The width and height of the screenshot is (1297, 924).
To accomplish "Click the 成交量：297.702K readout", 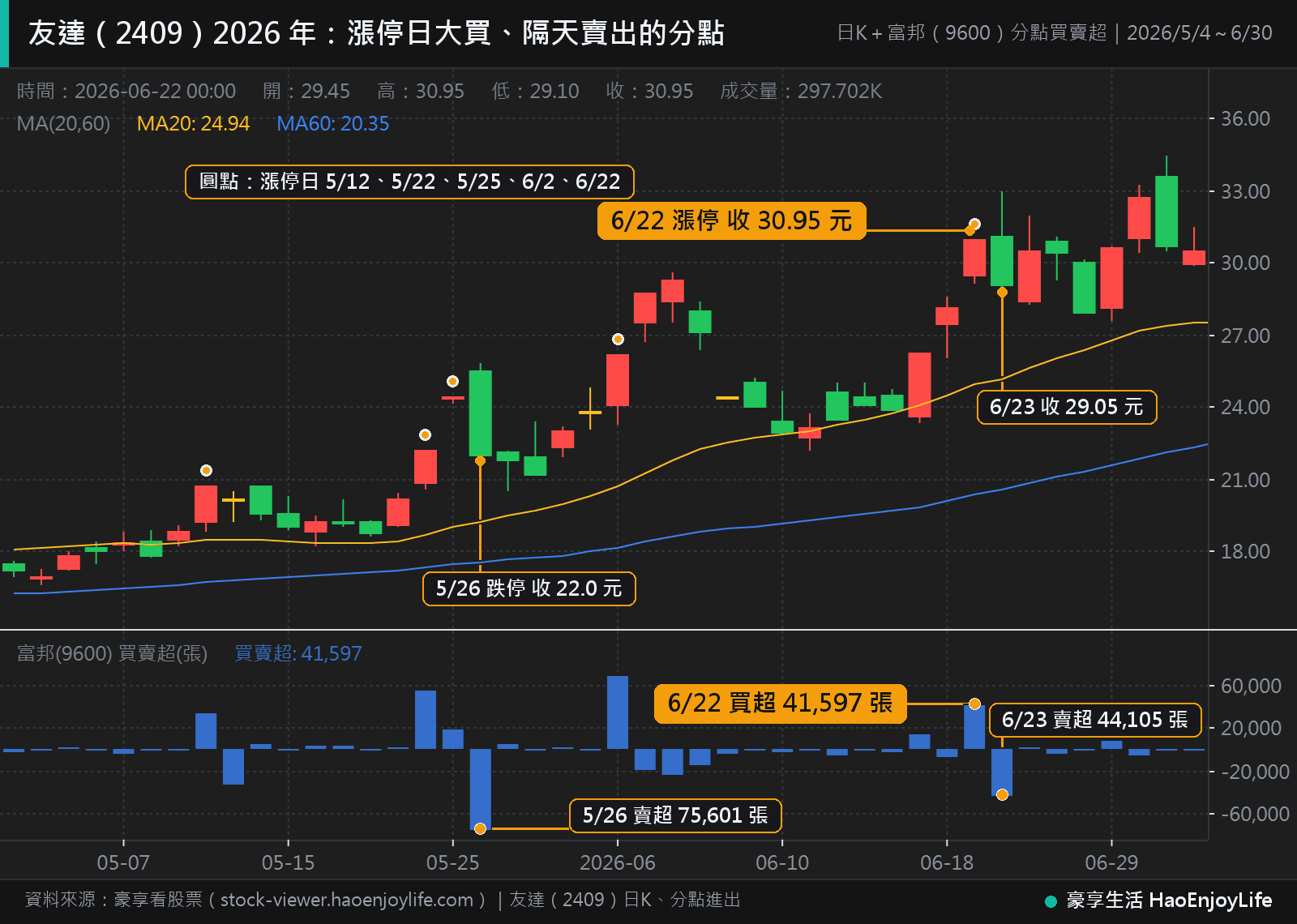I will click(x=800, y=91).
